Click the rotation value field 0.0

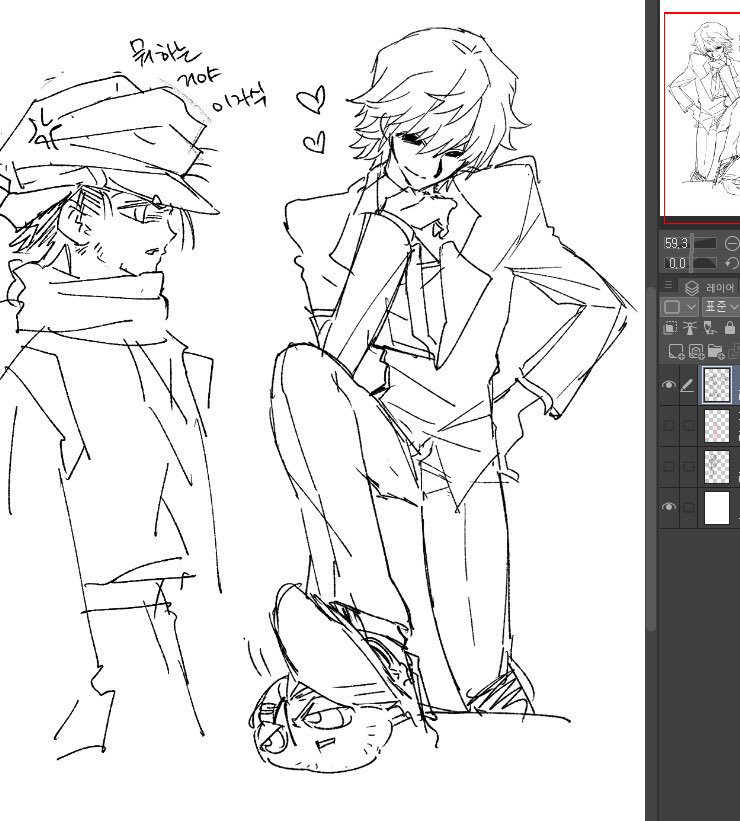pos(676,263)
